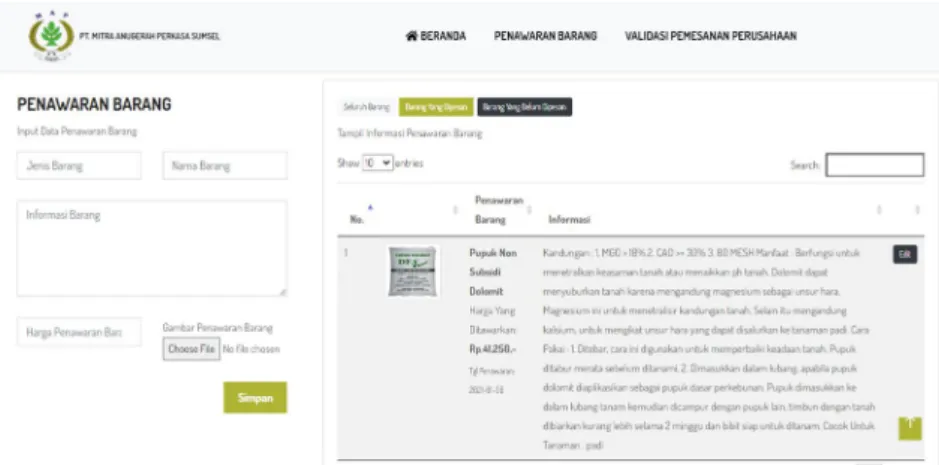Click the sort arrow on the last column

pos(917,210)
